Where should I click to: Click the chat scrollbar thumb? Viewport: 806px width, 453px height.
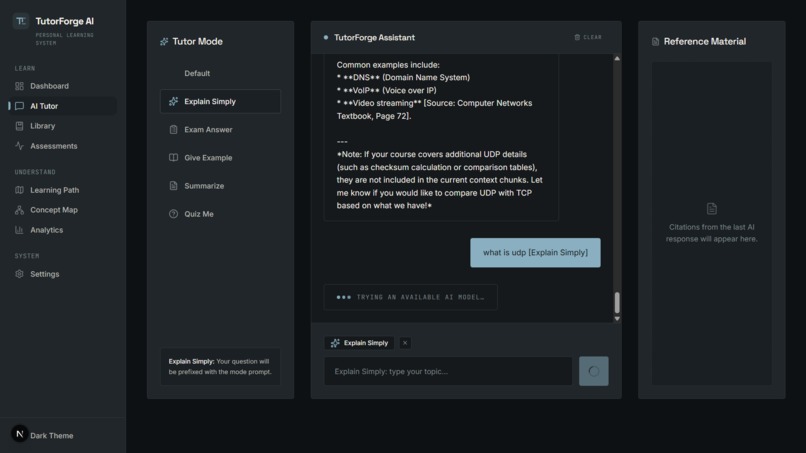(x=617, y=303)
